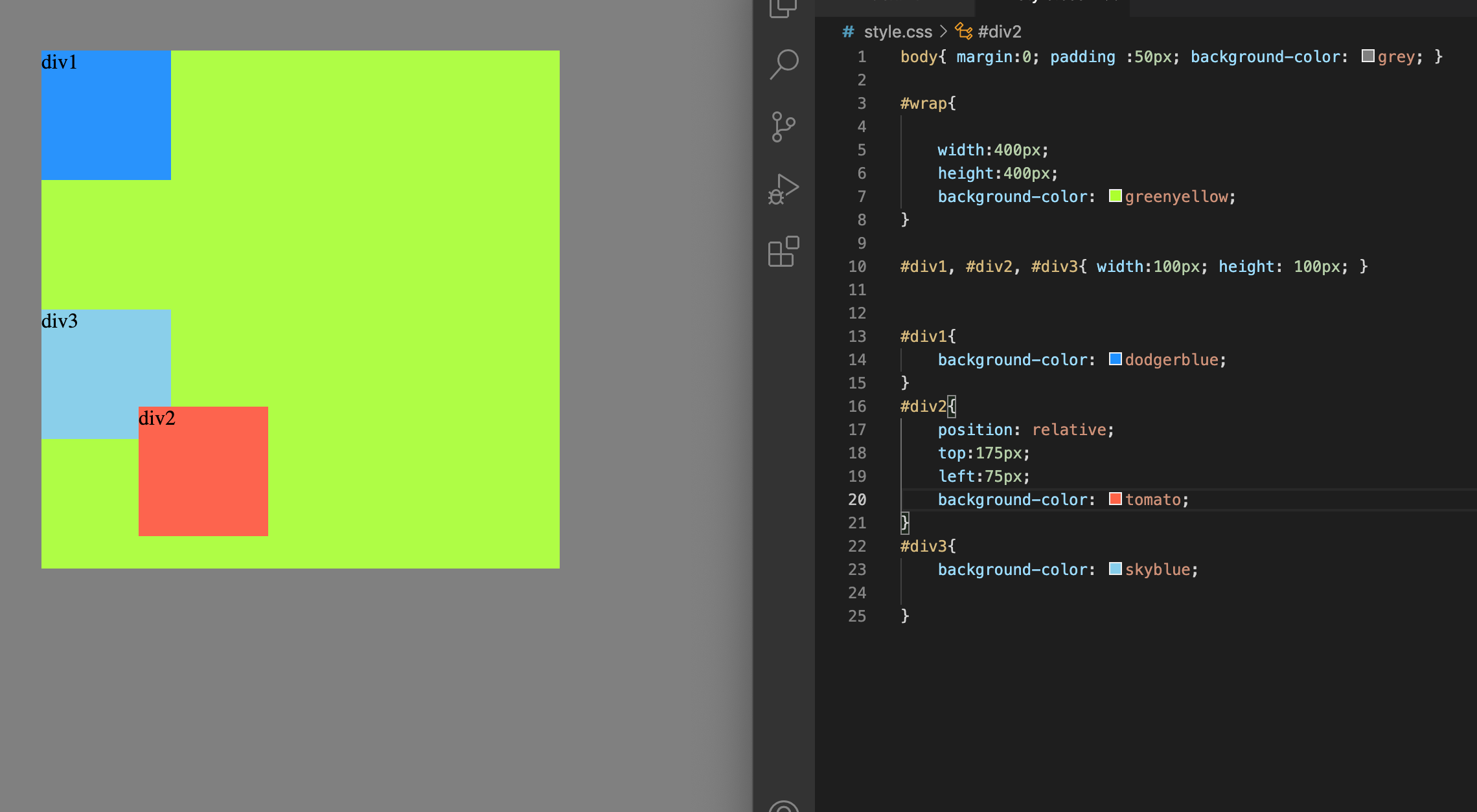Open the Source Control panel
The height and width of the screenshot is (812, 1477).
point(784,126)
